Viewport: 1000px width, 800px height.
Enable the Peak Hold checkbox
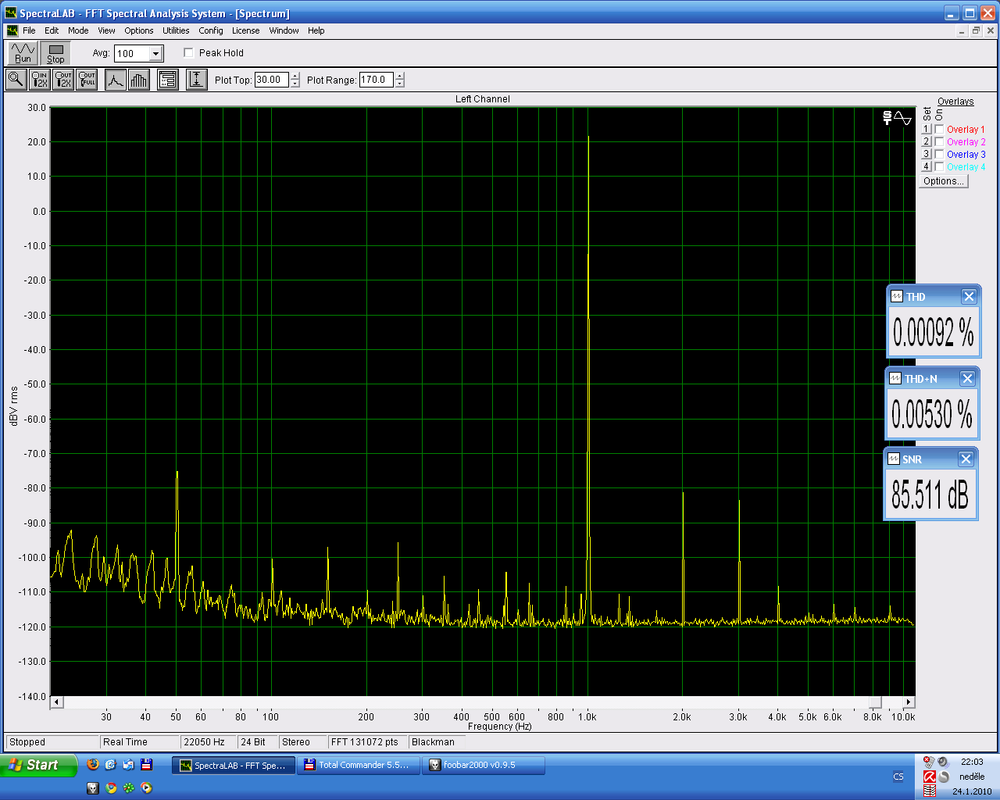(188, 53)
